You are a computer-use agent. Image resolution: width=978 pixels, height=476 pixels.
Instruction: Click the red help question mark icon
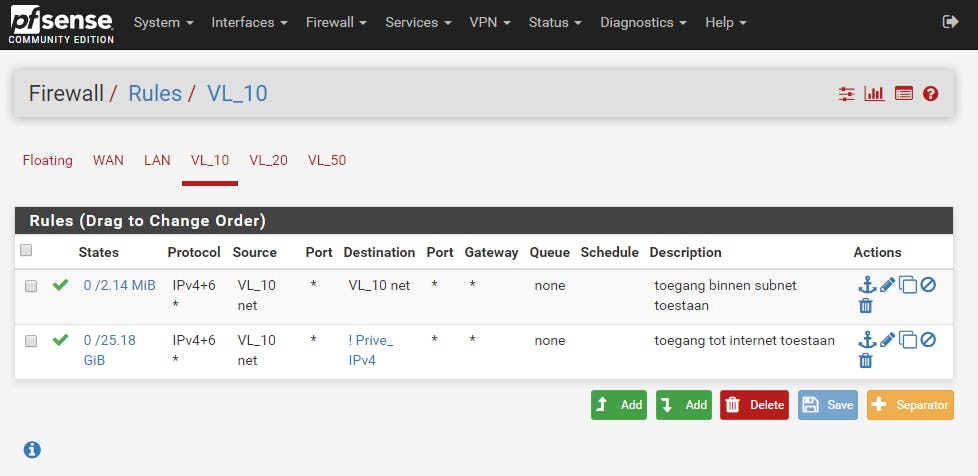tap(931, 94)
